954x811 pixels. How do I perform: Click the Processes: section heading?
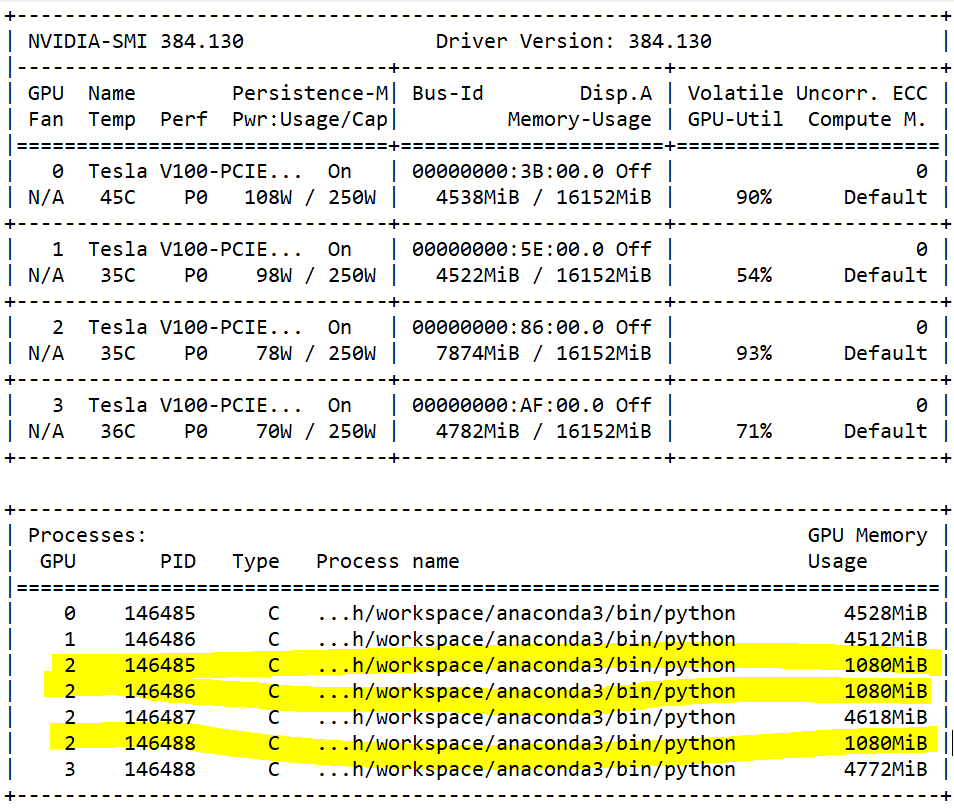coord(87,536)
